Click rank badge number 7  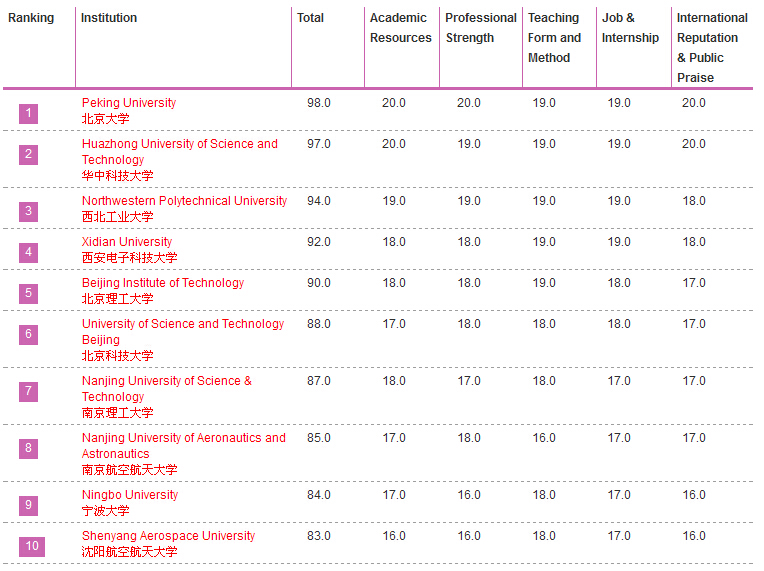[x=28, y=391]
